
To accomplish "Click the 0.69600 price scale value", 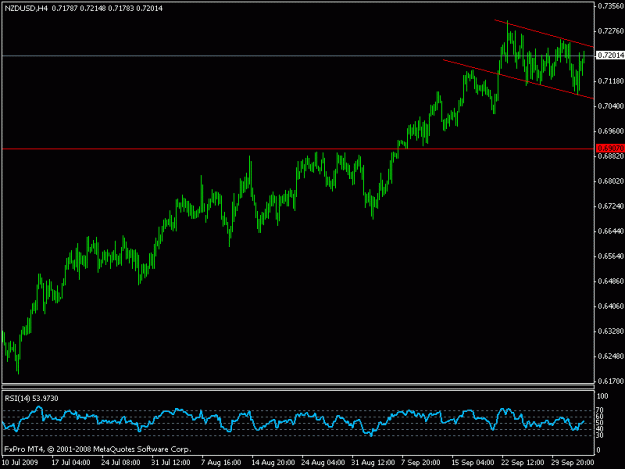I will 611,131.
